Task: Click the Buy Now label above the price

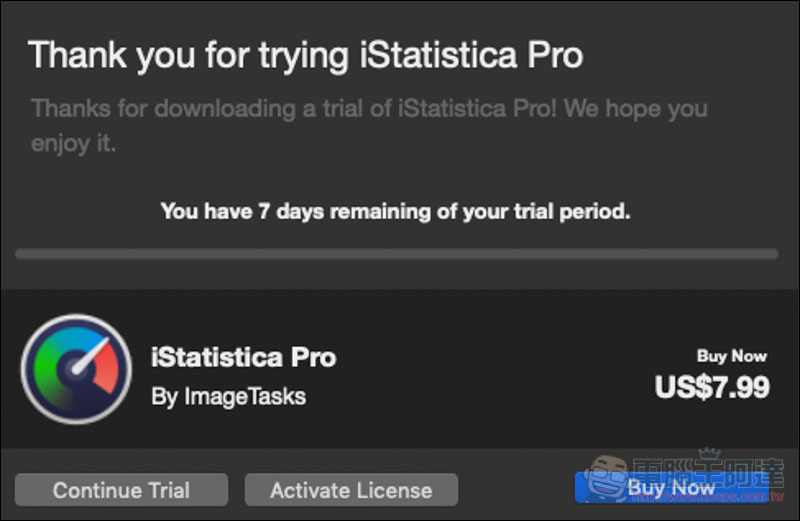Action: pyautogui.click(x=732, y=356)
